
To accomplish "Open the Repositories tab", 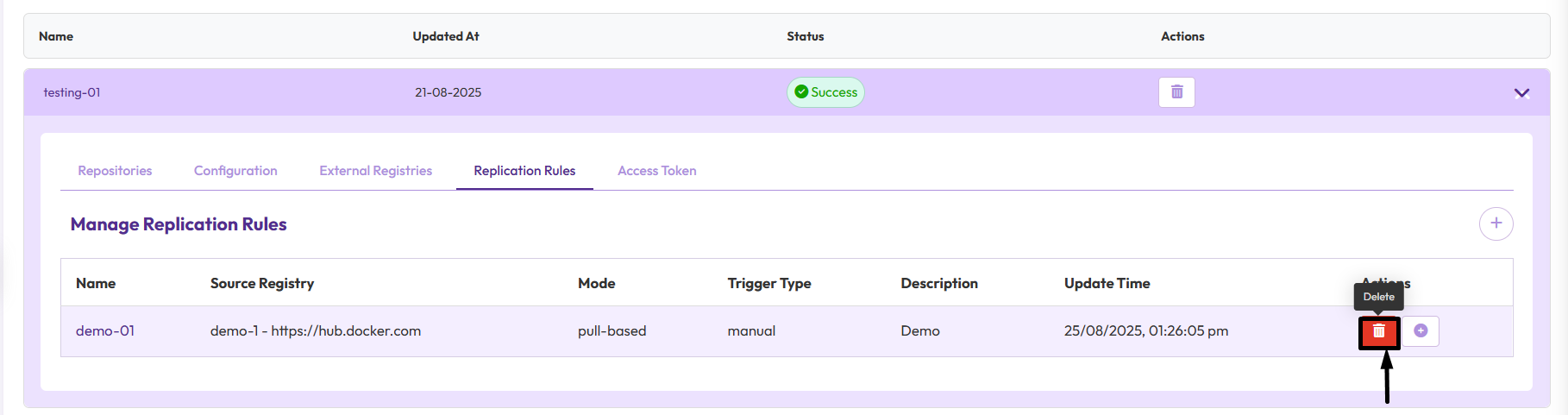I will [x=115, y=171].
